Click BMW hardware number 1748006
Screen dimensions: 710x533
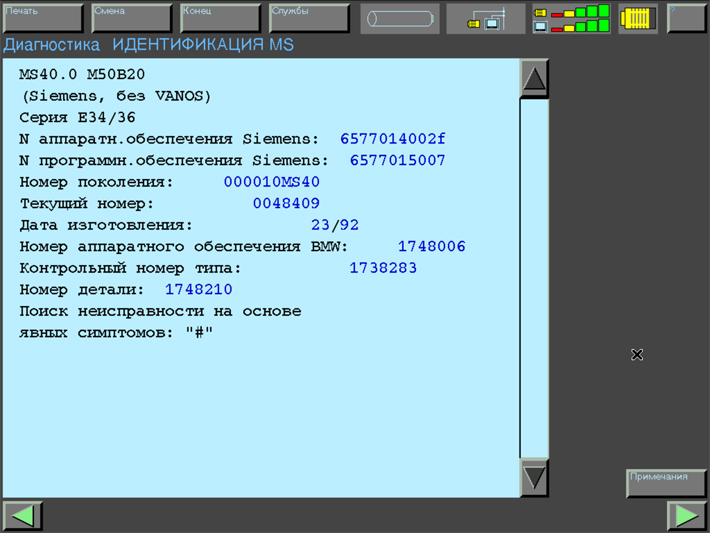pos(432,246)
